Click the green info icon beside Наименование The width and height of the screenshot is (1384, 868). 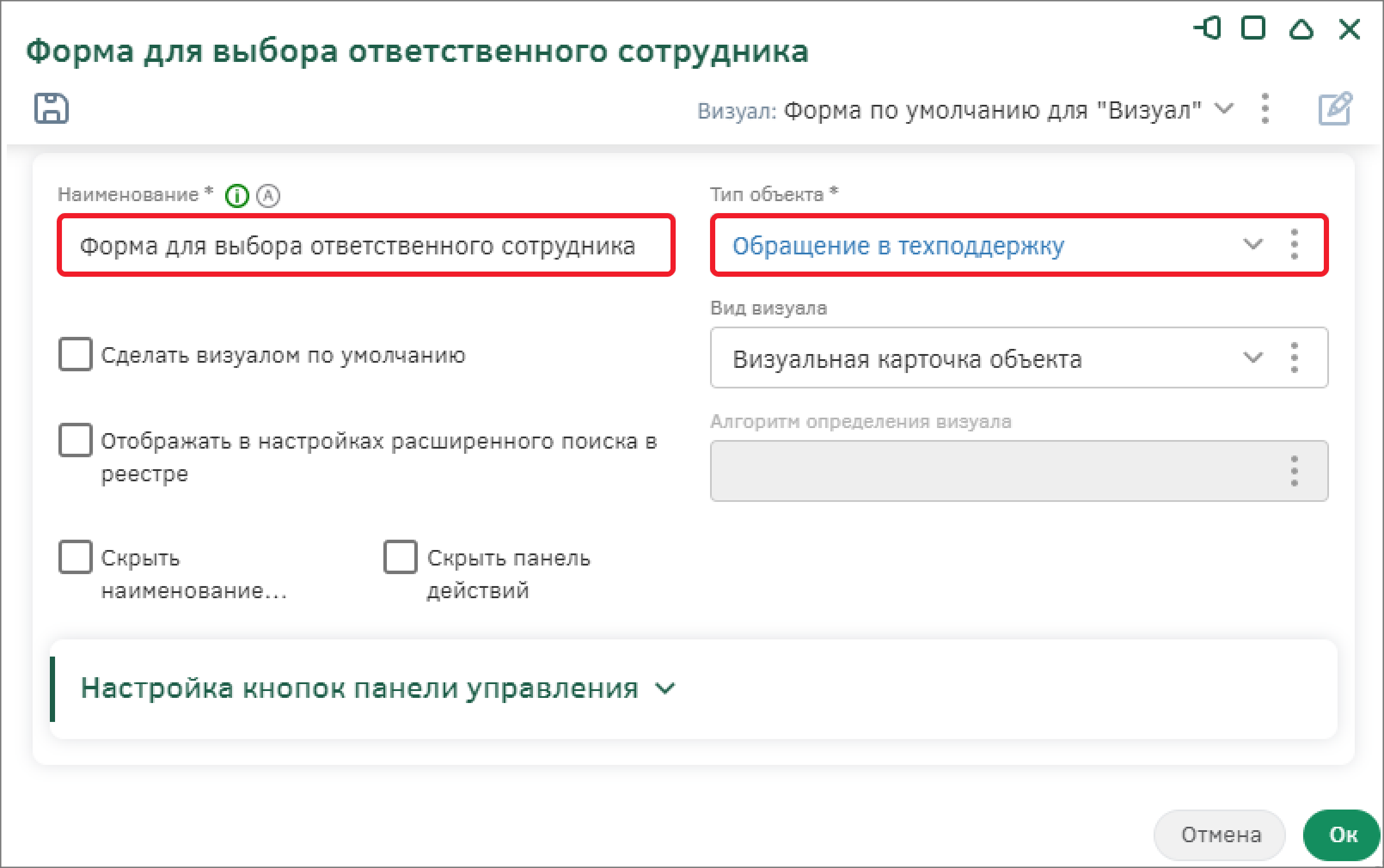236,196
